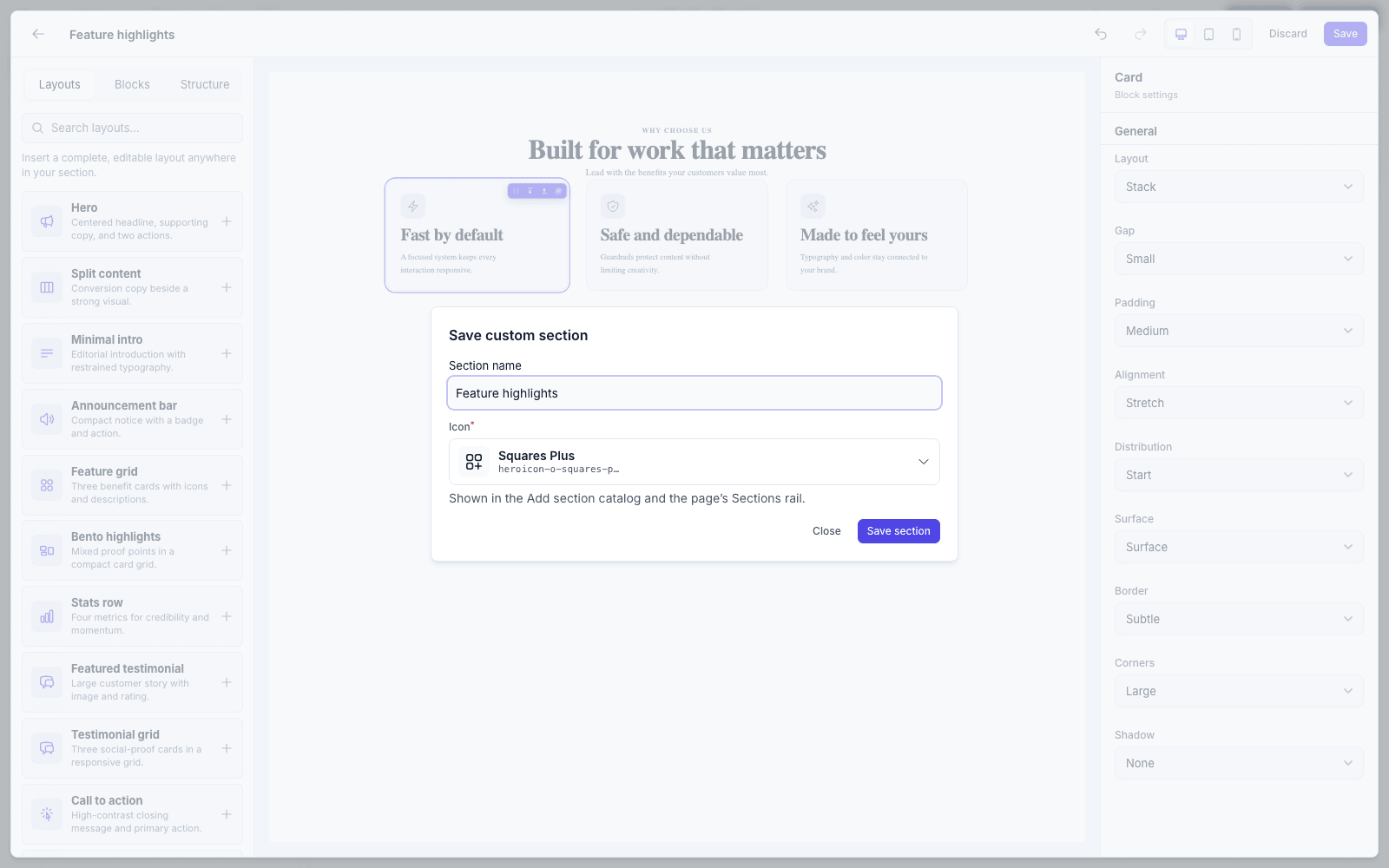
Task: Select the 'Fast by default' card title
Action: 451,235
